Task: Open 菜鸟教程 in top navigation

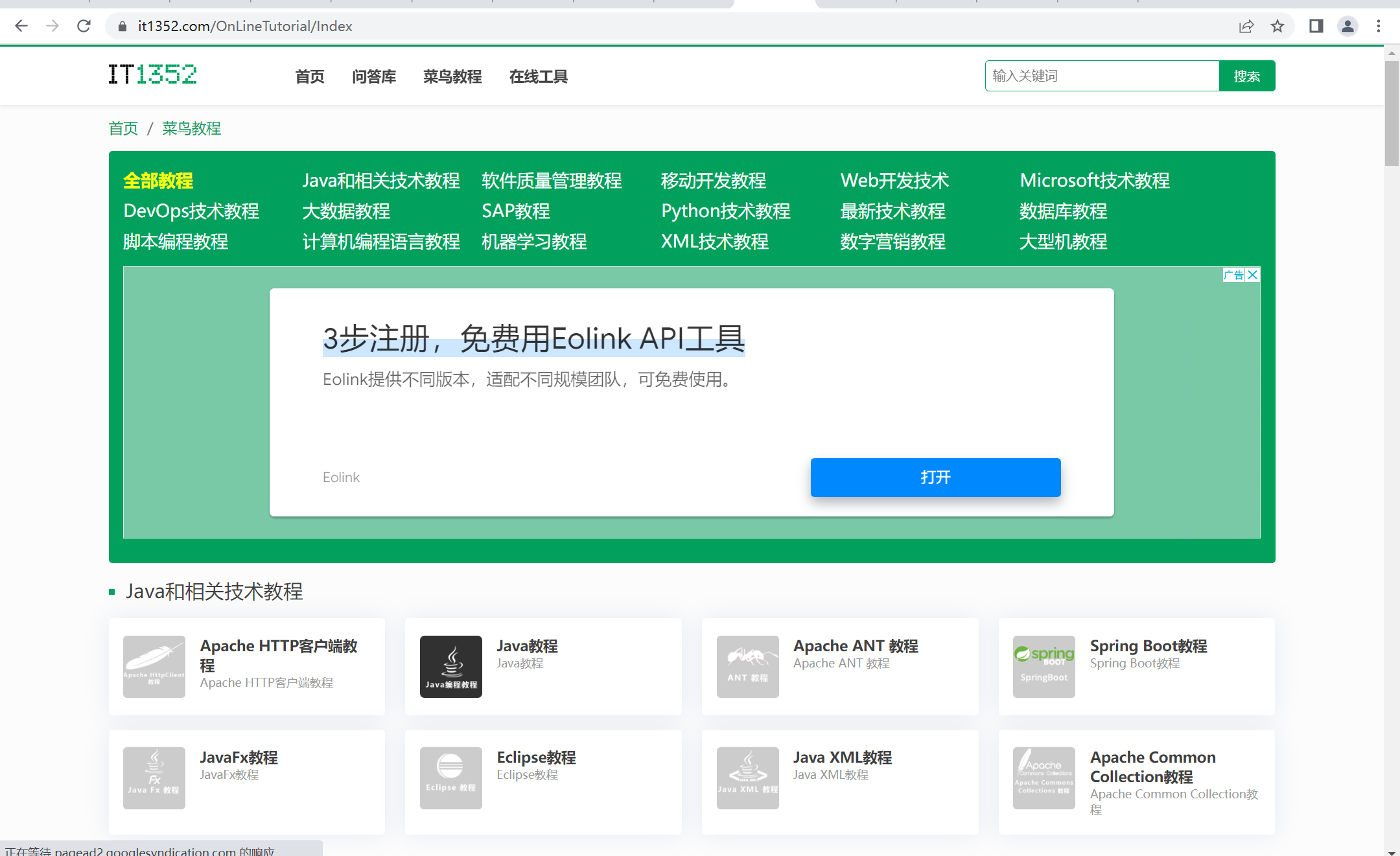Action: click(452, 76)
